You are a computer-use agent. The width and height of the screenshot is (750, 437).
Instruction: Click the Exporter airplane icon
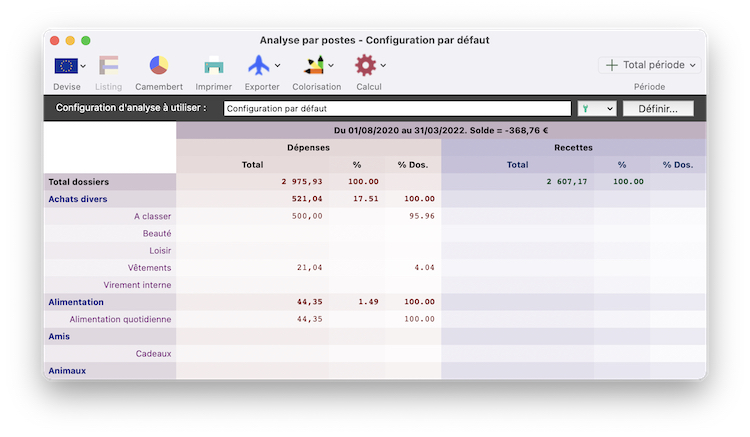[259, 66]
